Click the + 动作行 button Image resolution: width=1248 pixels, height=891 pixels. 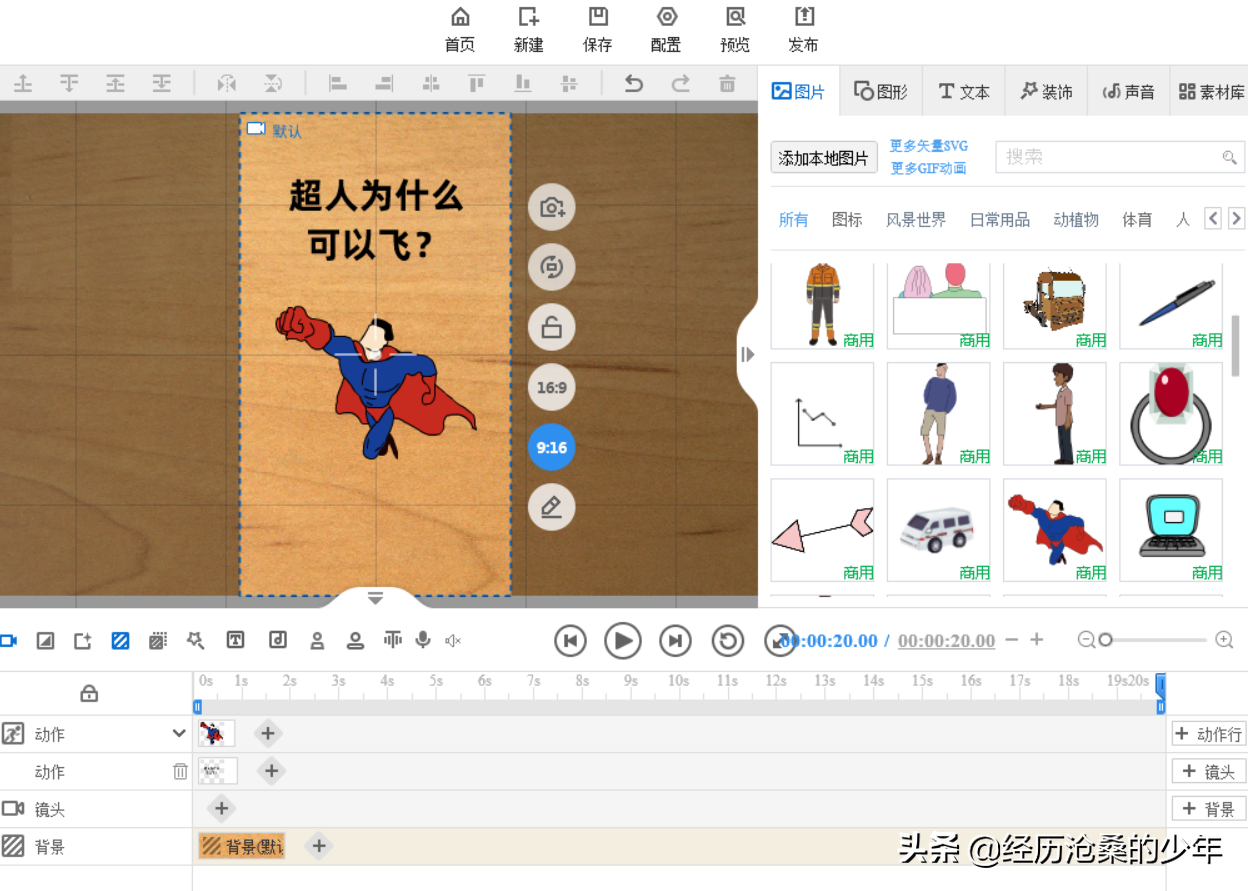click(1208, 734)
